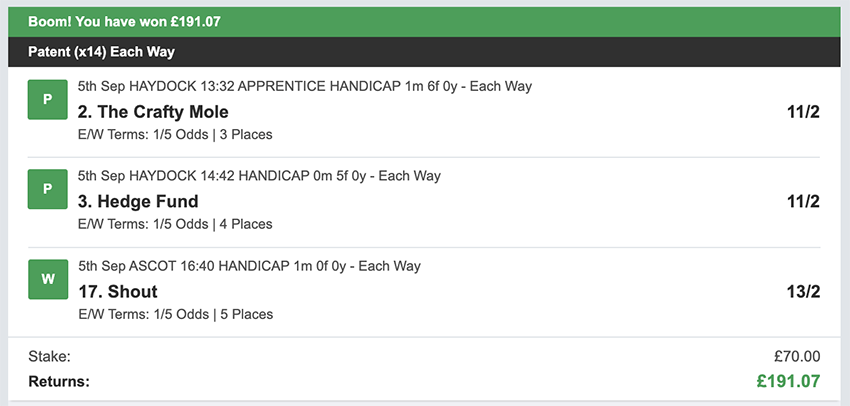Click the E/W Terms line showing 4 Places
The width and height of the screenshot is (850, 406).
175,224
